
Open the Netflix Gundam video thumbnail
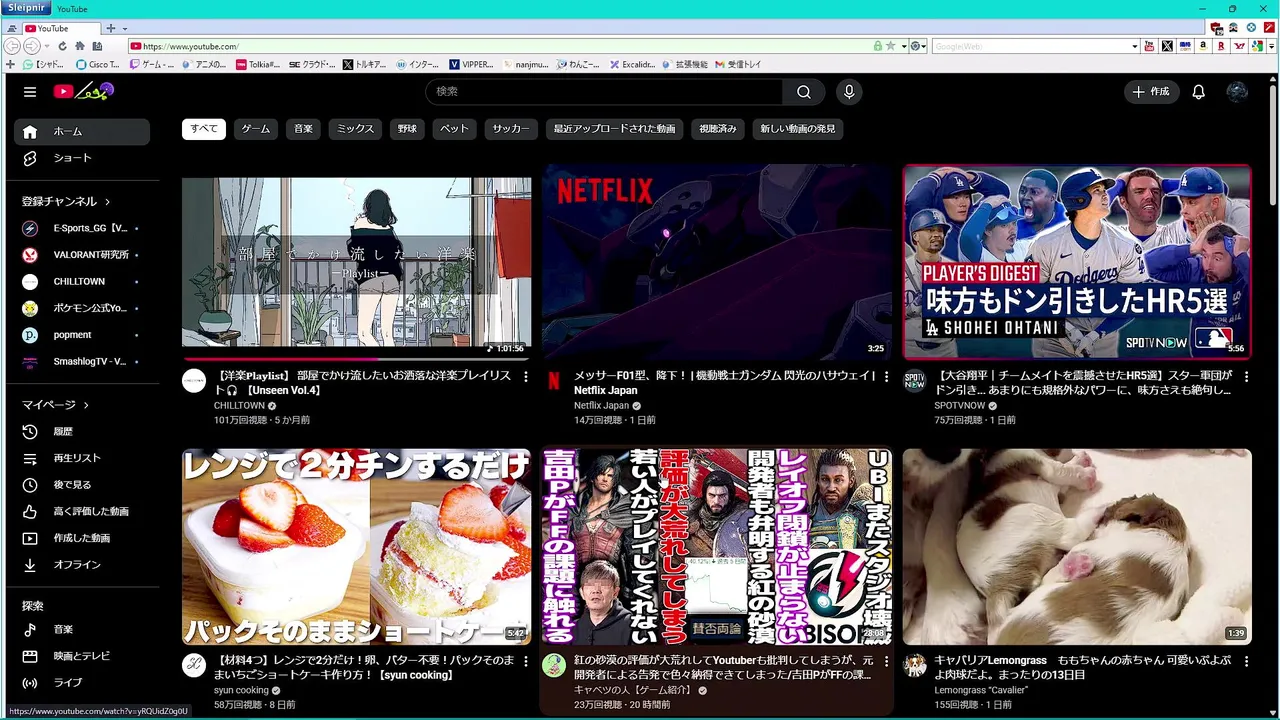pyautogui.click(x=716, y=262)
